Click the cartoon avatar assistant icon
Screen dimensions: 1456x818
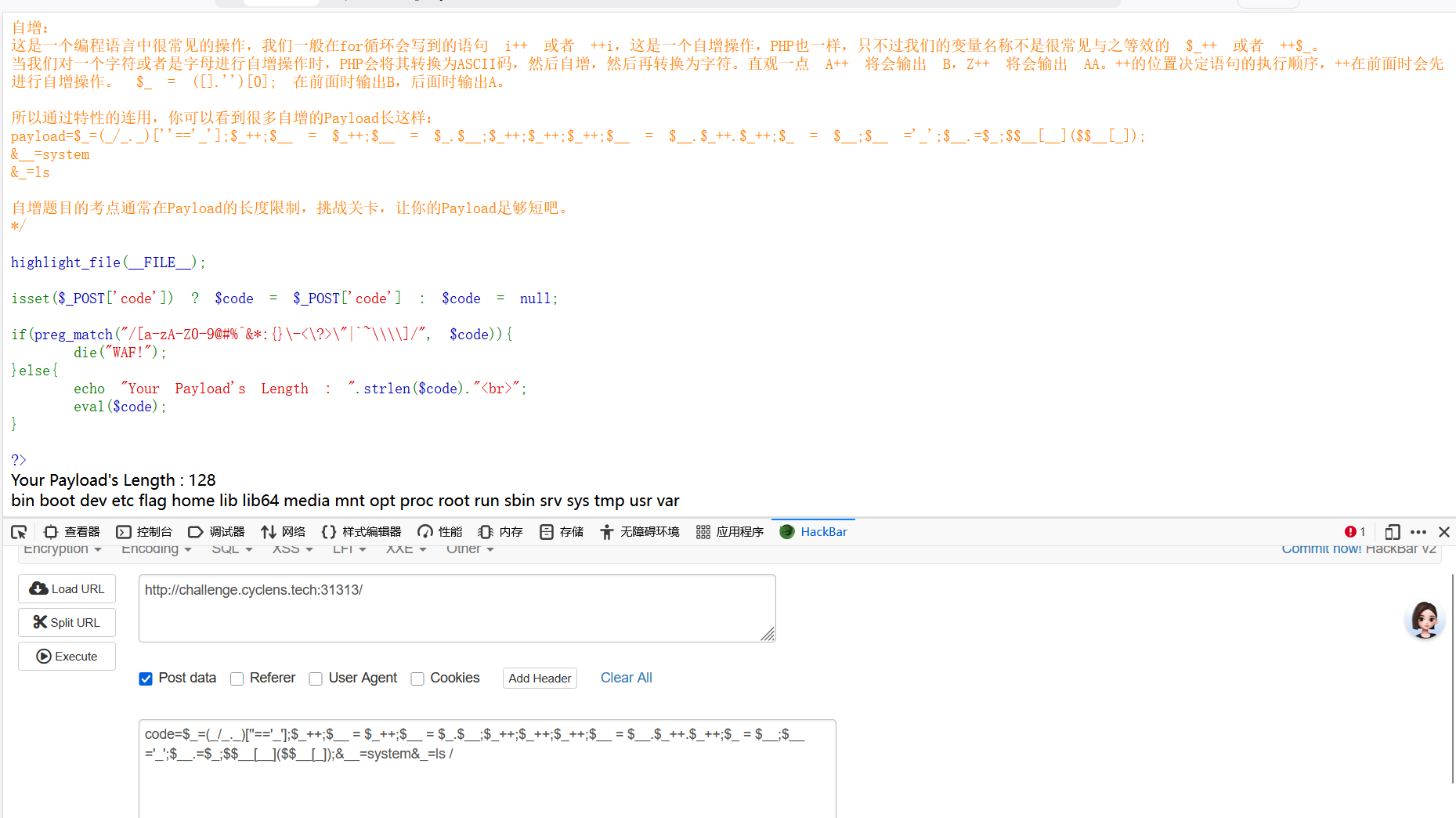(1425, 620)
